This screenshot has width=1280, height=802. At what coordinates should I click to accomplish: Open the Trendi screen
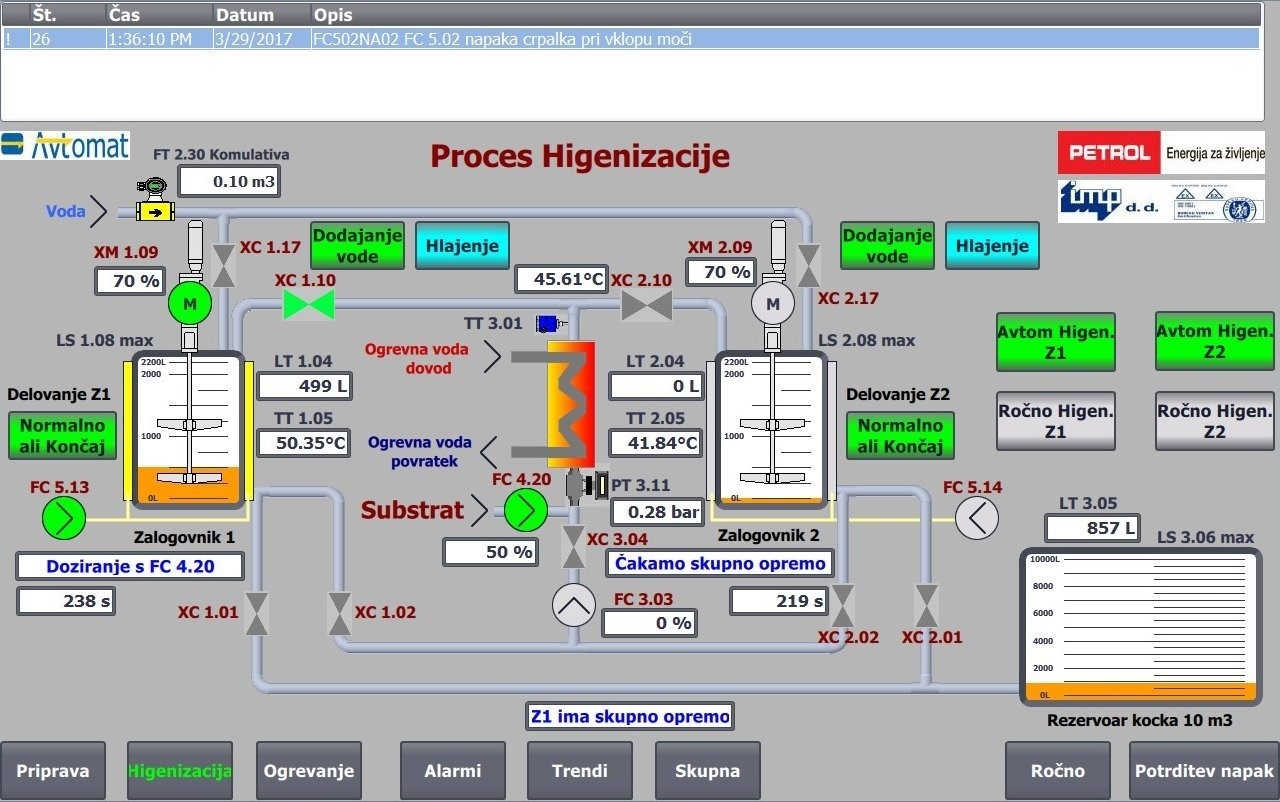[x=580, y=771]
